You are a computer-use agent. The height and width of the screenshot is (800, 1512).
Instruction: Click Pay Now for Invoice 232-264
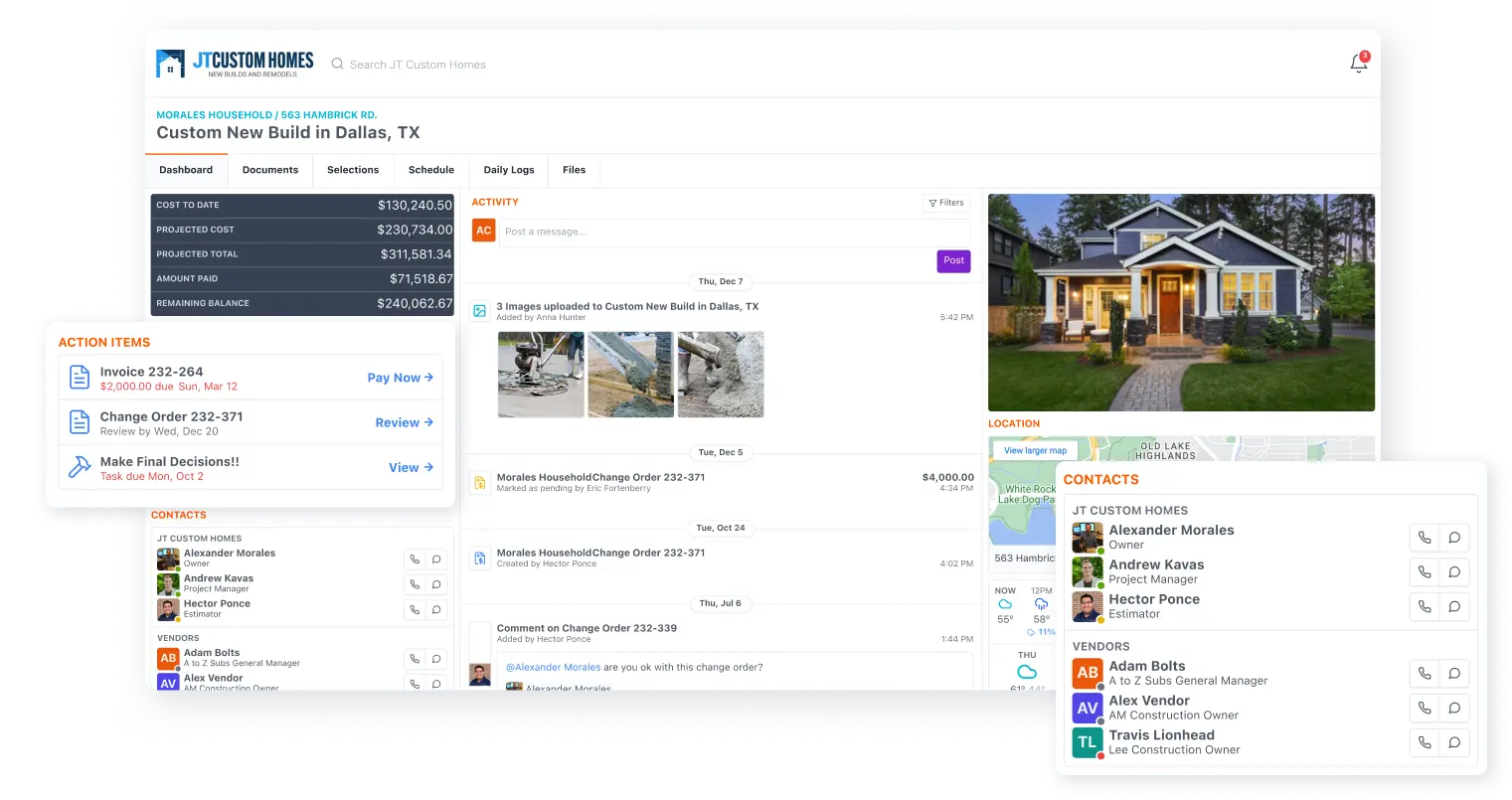(x=400, y=378)
